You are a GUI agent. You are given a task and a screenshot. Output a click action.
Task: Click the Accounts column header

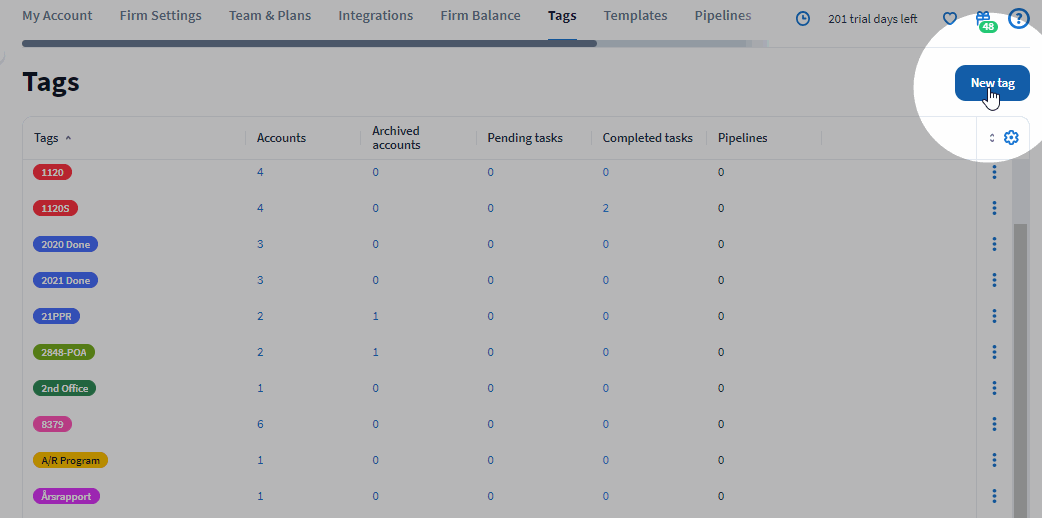[x=281, y=138]
